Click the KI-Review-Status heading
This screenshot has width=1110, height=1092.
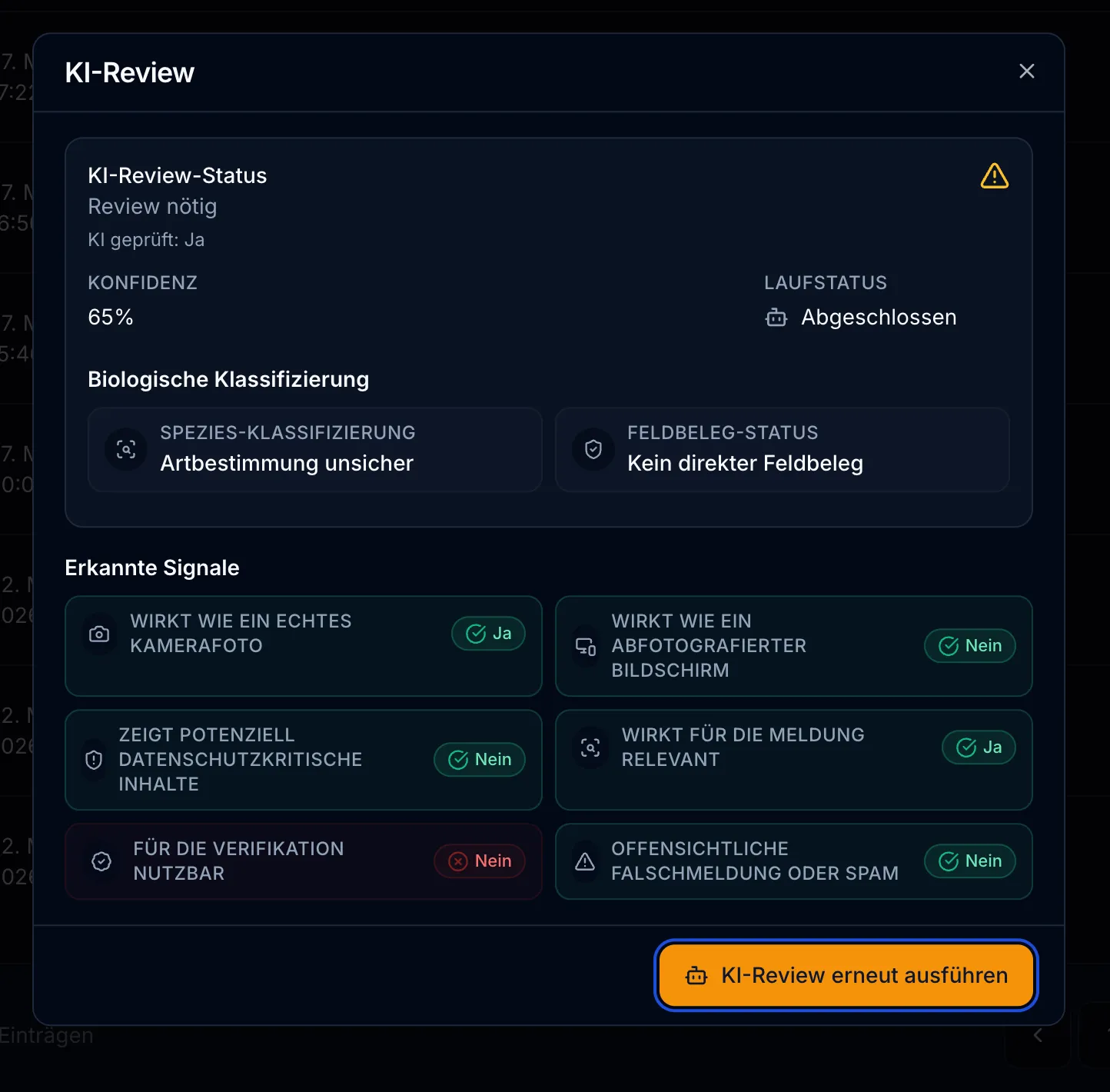coord(178,176)
